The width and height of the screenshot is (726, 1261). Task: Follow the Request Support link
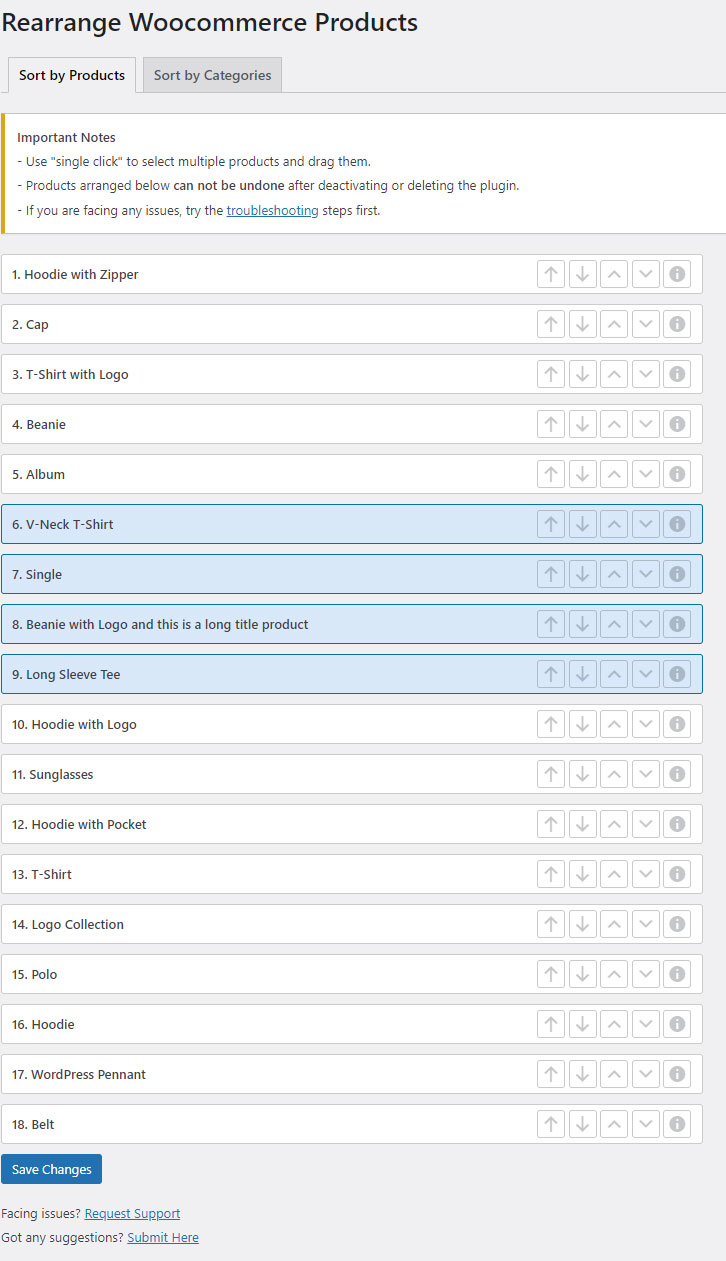coord(132,1213)
